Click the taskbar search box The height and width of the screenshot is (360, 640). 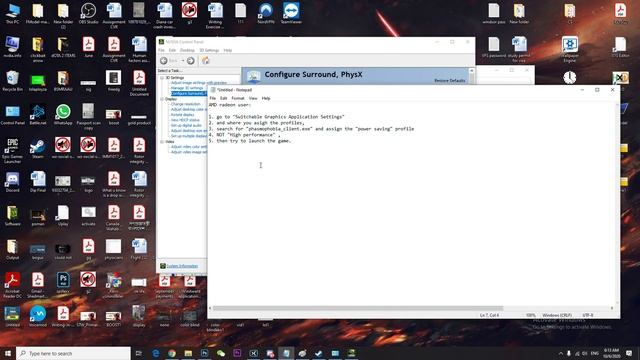click(73, 353)
